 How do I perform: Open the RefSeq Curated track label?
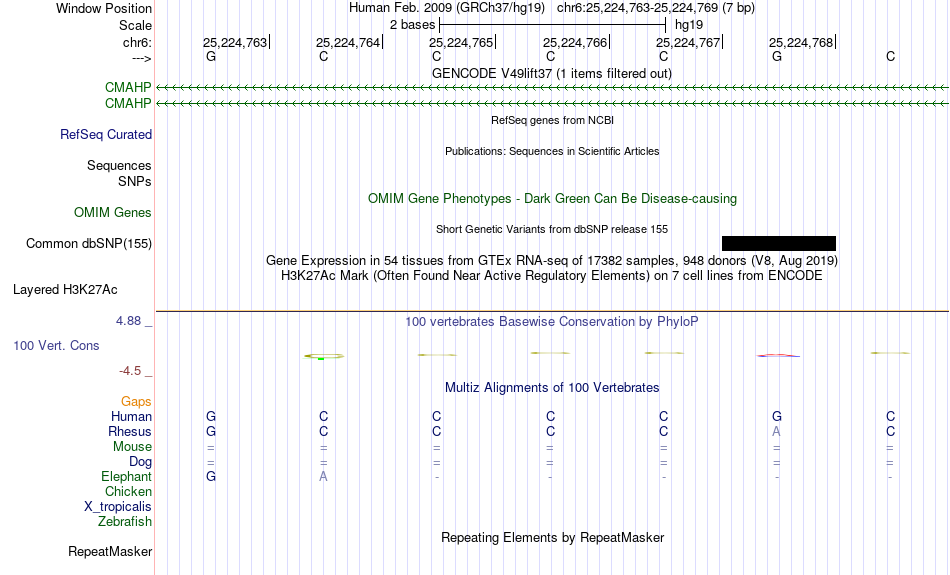coord(106,135)
